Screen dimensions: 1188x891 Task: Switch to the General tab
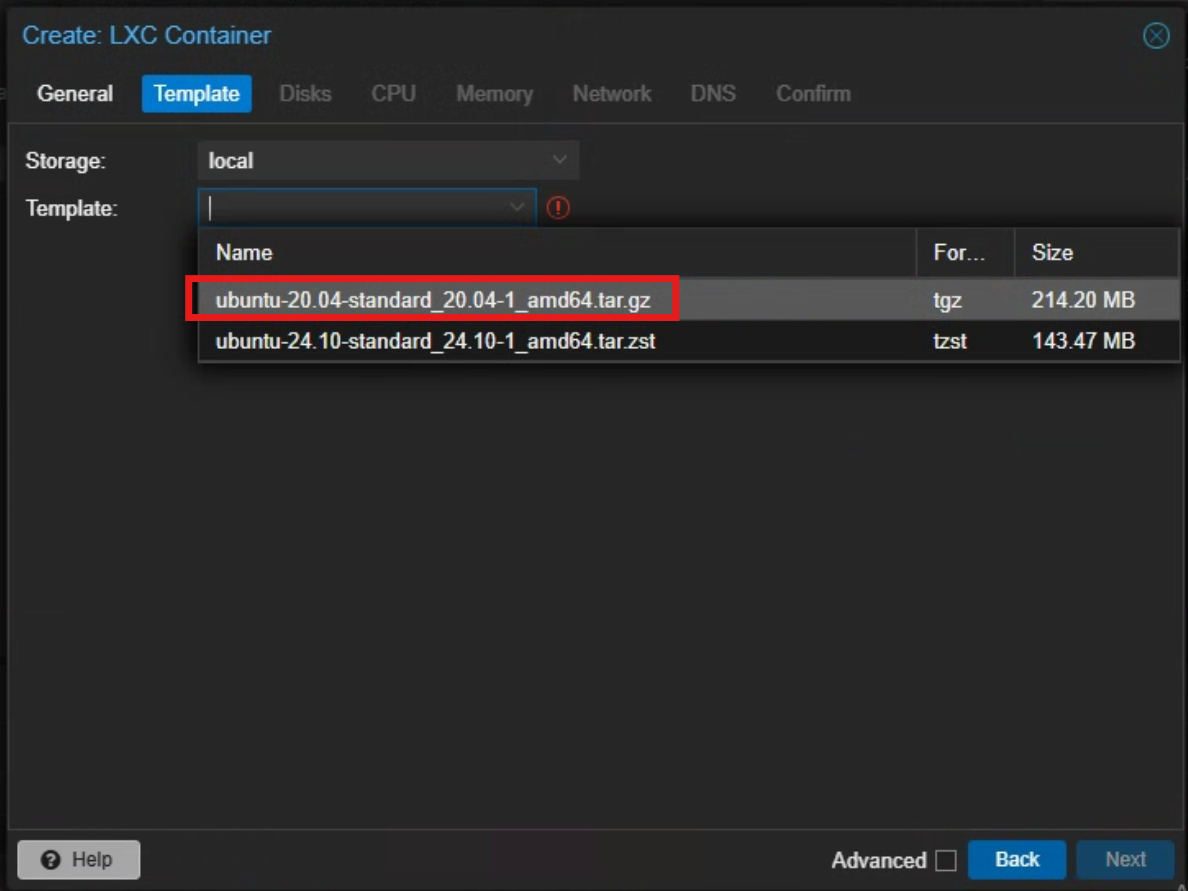pyautogui.click(x=75, y=94)
